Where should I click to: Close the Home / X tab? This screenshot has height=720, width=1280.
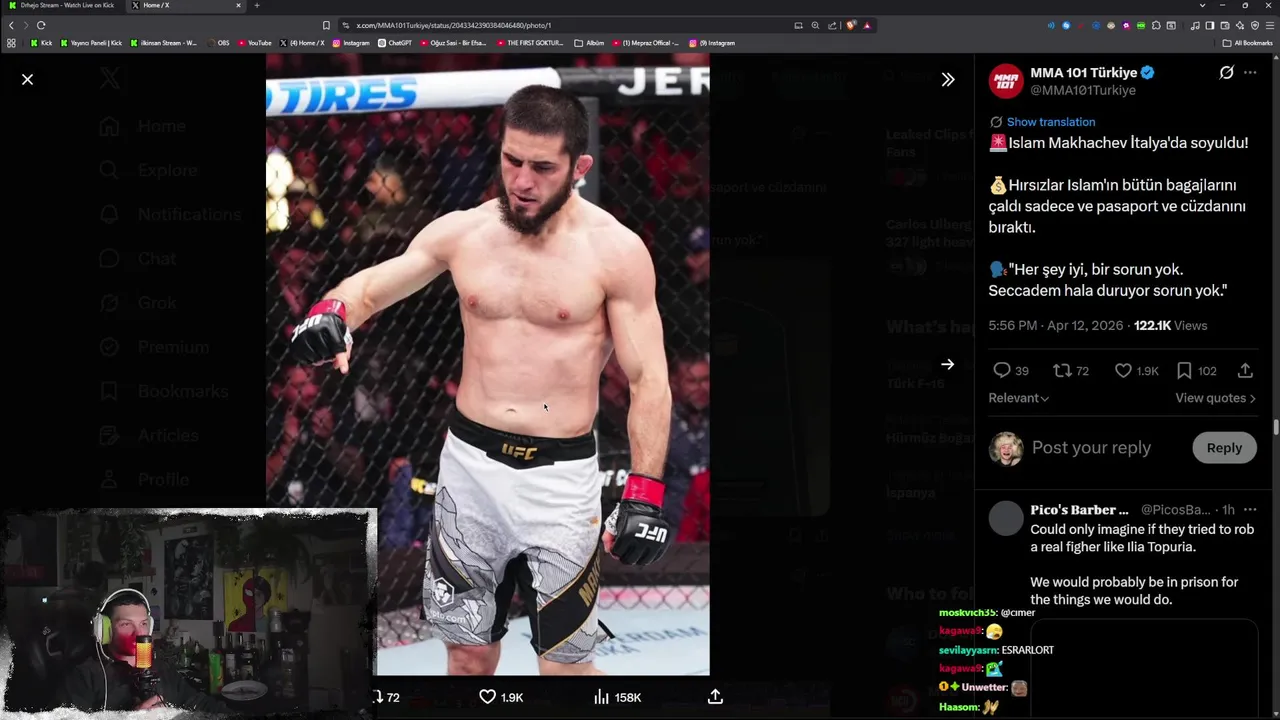click(238, 5)
